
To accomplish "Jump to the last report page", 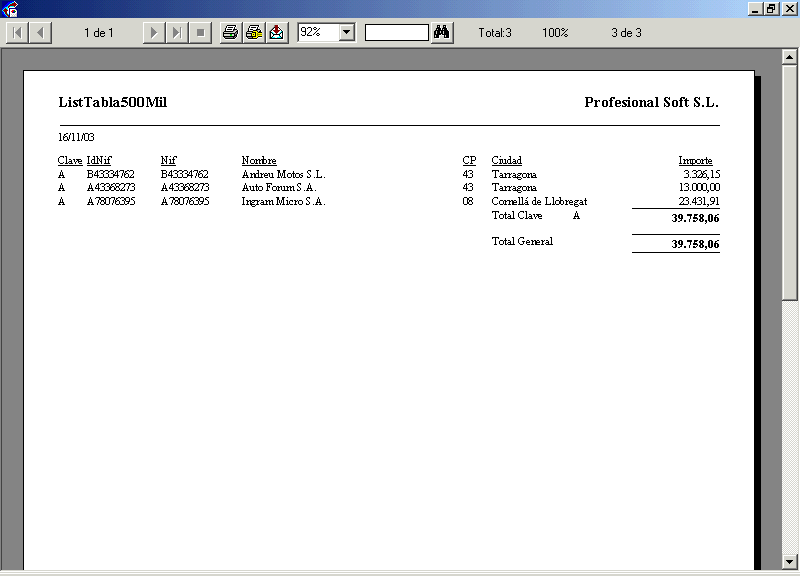I will [x=176, y=33].
